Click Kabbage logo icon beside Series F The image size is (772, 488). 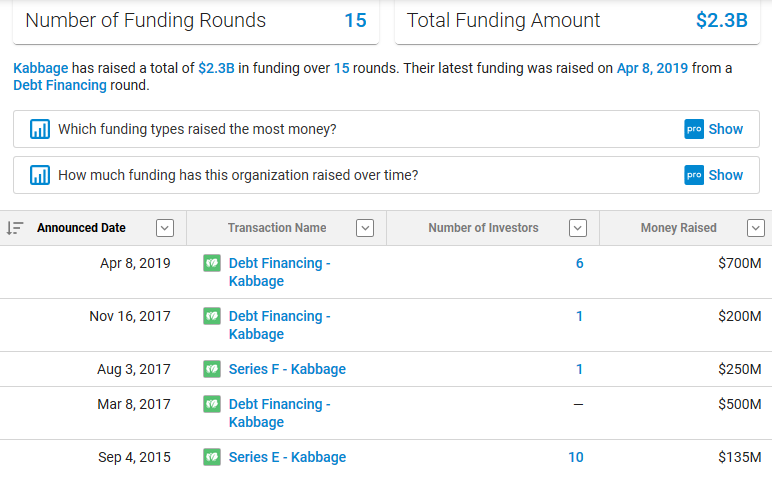(x=212, y=369)
